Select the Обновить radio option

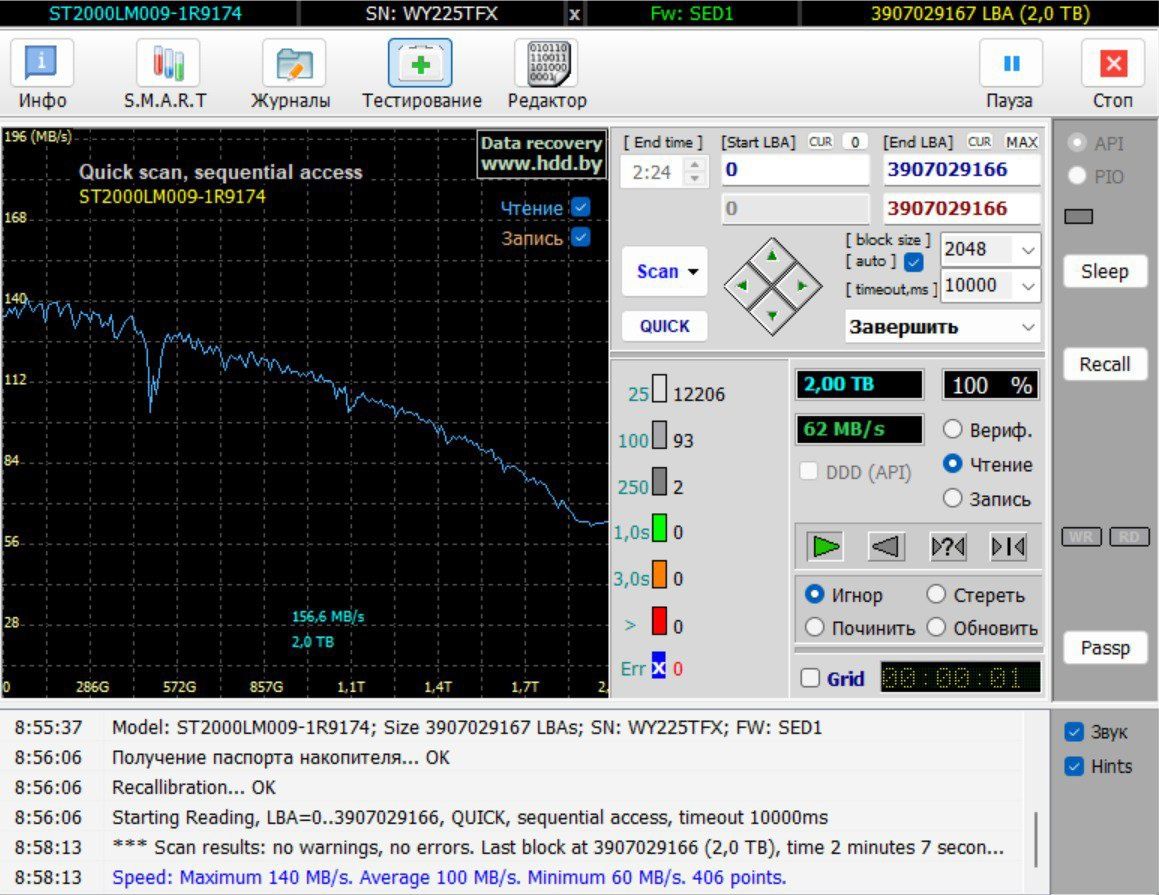pyautogui.click(x=937, y=627)
